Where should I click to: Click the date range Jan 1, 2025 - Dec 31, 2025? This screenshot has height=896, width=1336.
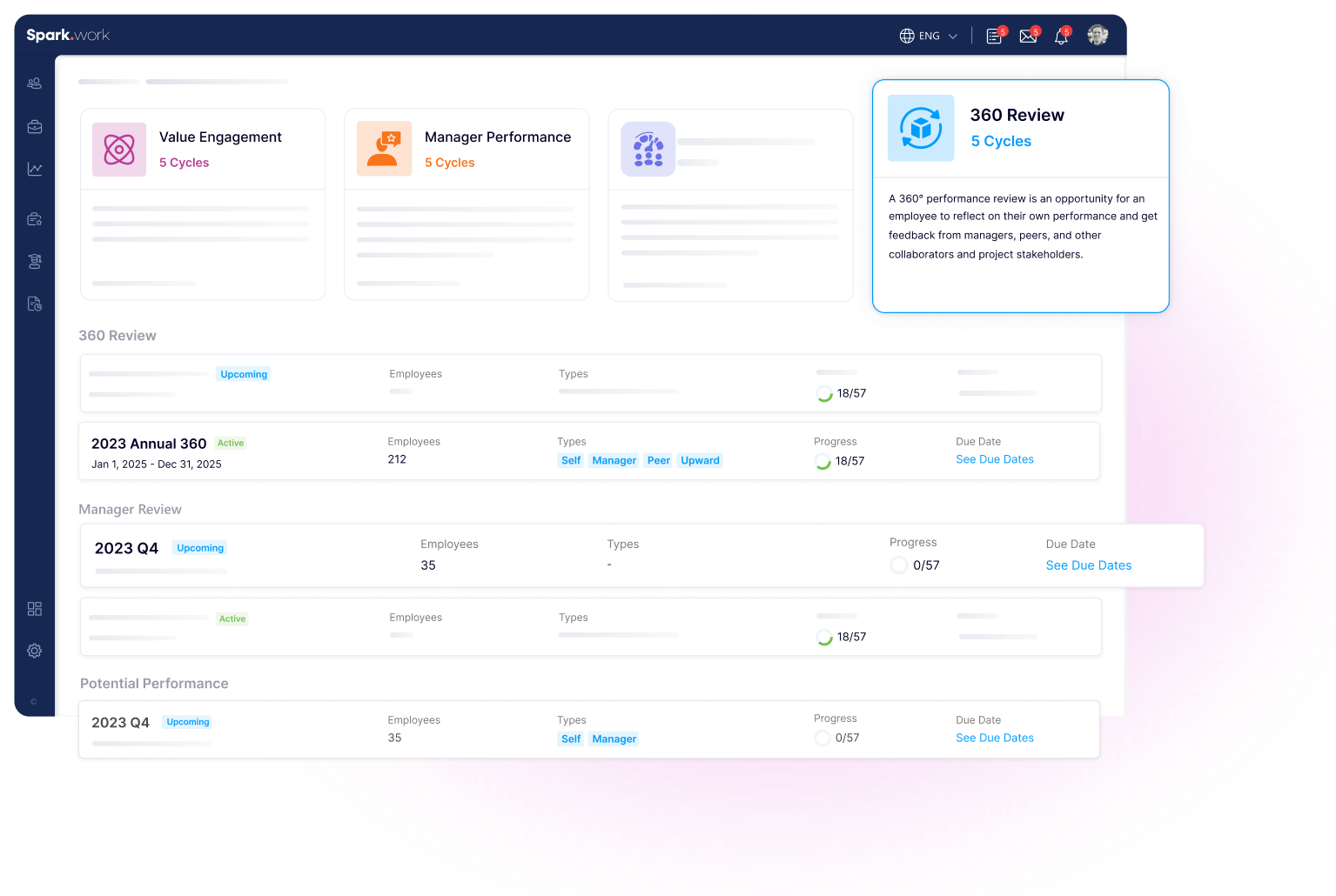157,465
